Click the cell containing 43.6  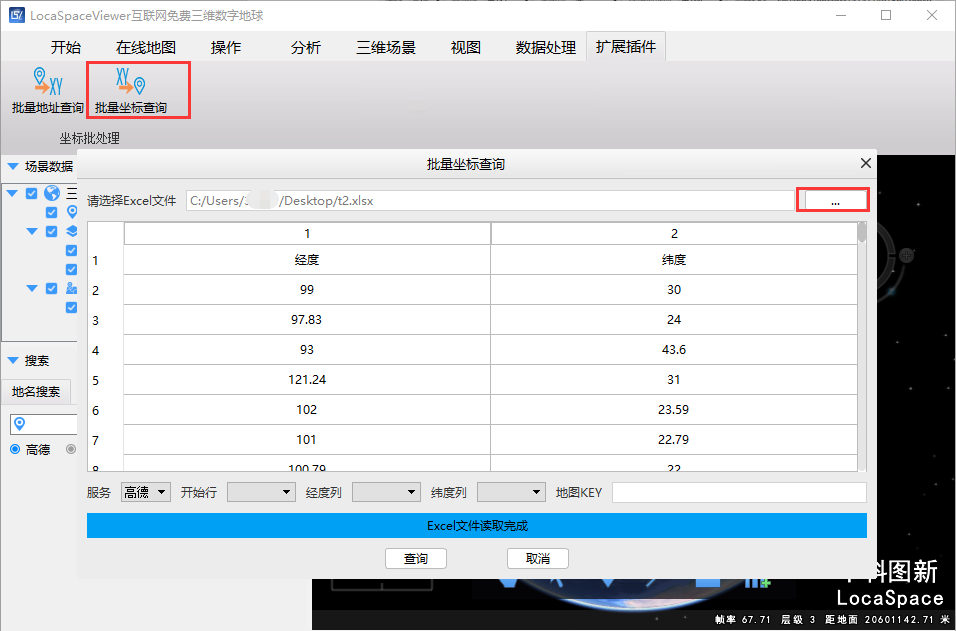click(x=674, y=349)
